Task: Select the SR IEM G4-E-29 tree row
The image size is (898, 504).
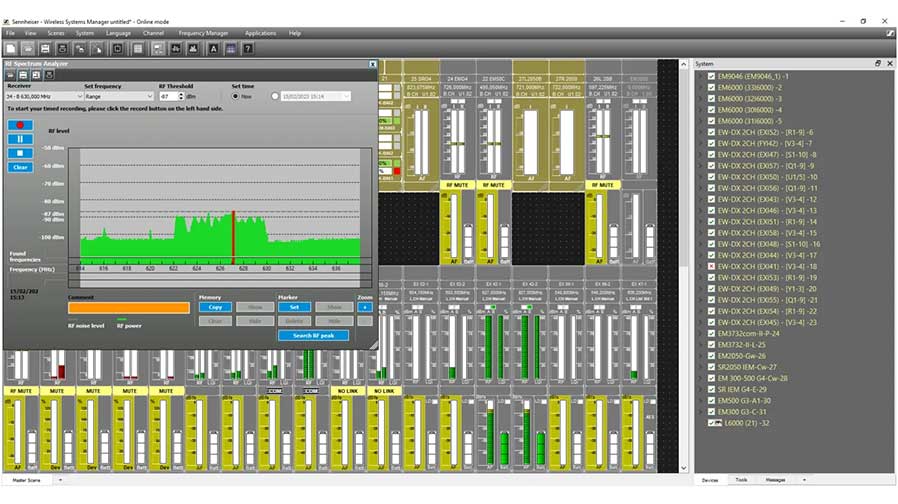Action: point(742,389)
